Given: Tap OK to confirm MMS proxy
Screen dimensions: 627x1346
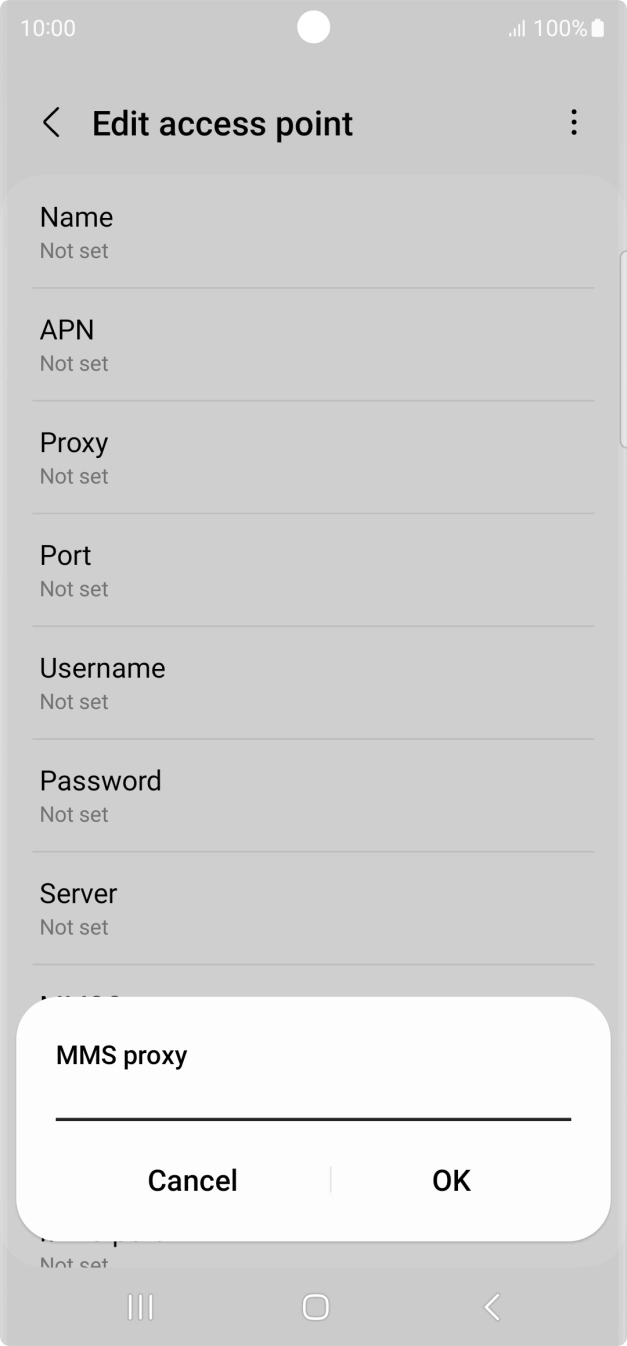Looking at the screenshot, I should [450, 1180].
